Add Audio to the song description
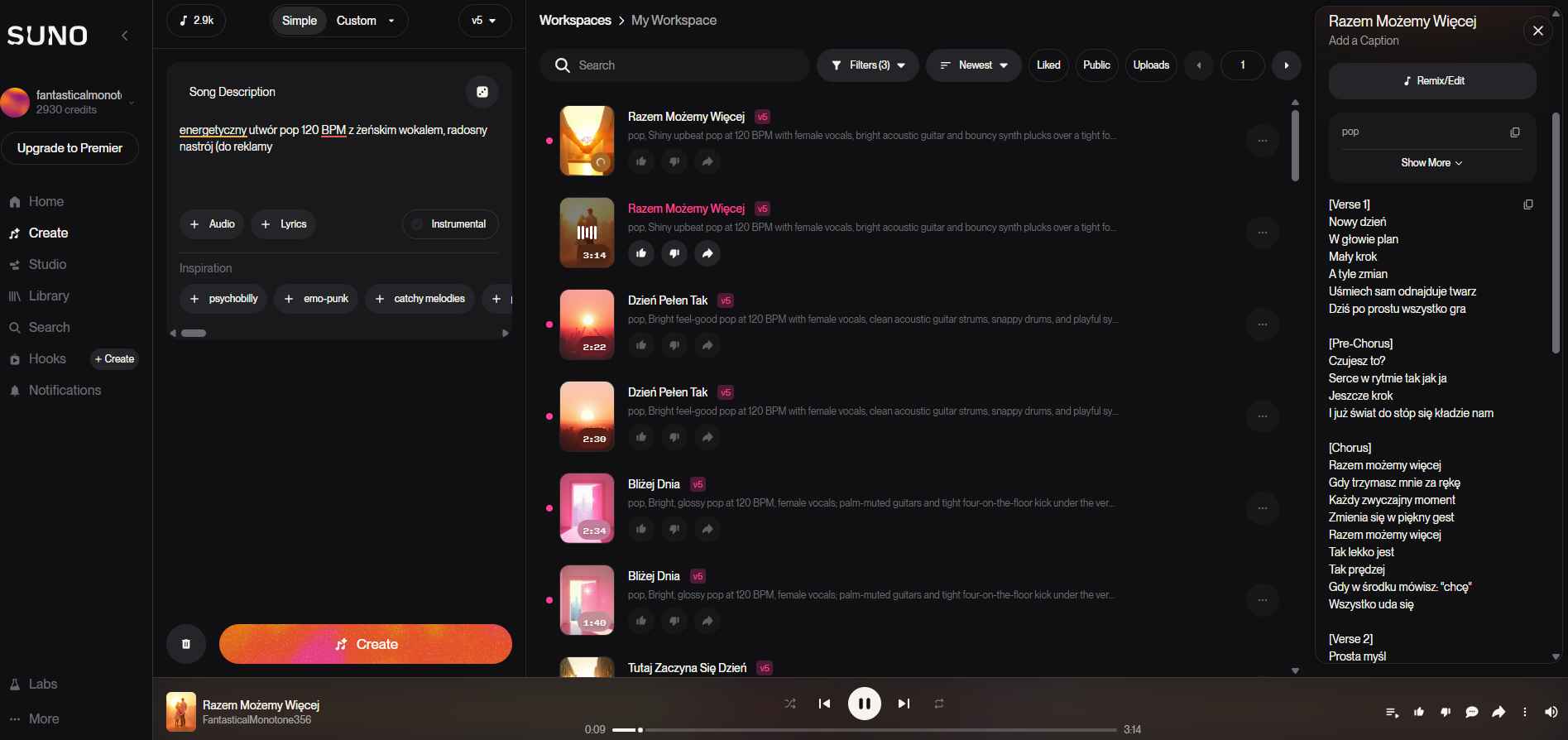The height and width of the screenshot is (740, 1568). pos(212,224)
